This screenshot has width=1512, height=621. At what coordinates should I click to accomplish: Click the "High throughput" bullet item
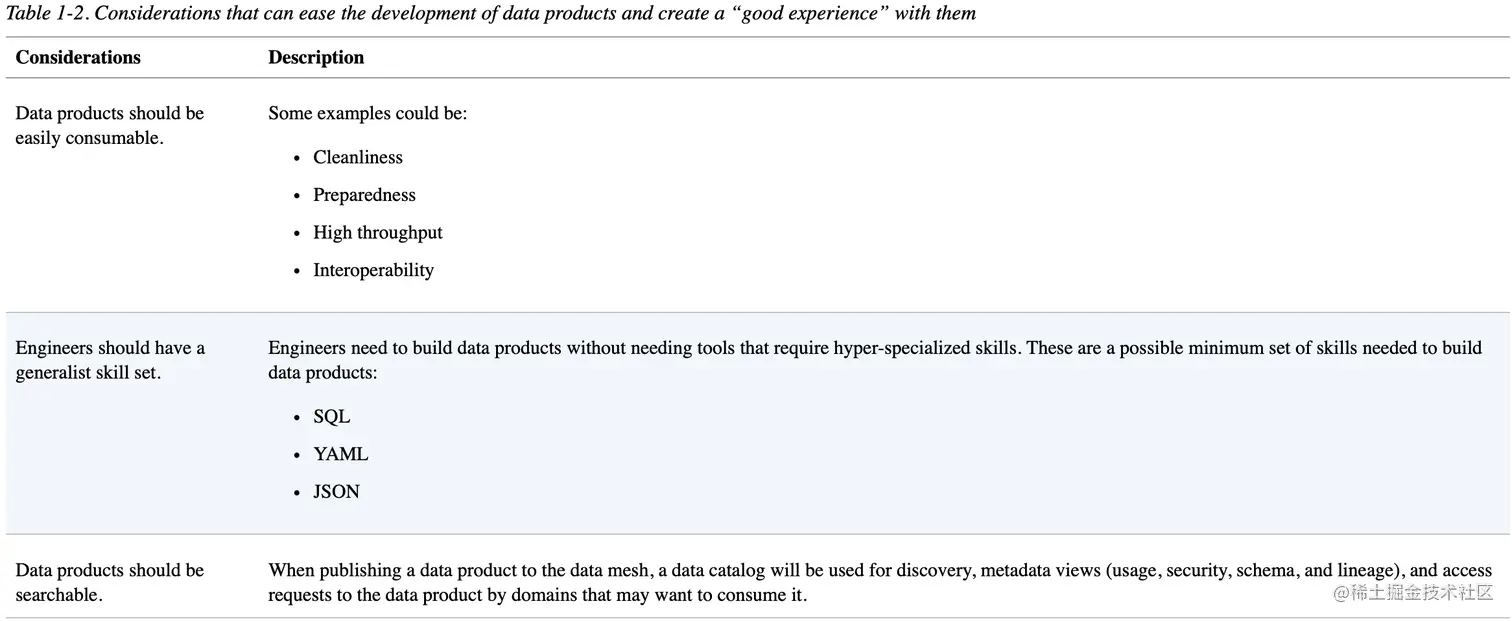pyautogui.click(x=377, y=233)
